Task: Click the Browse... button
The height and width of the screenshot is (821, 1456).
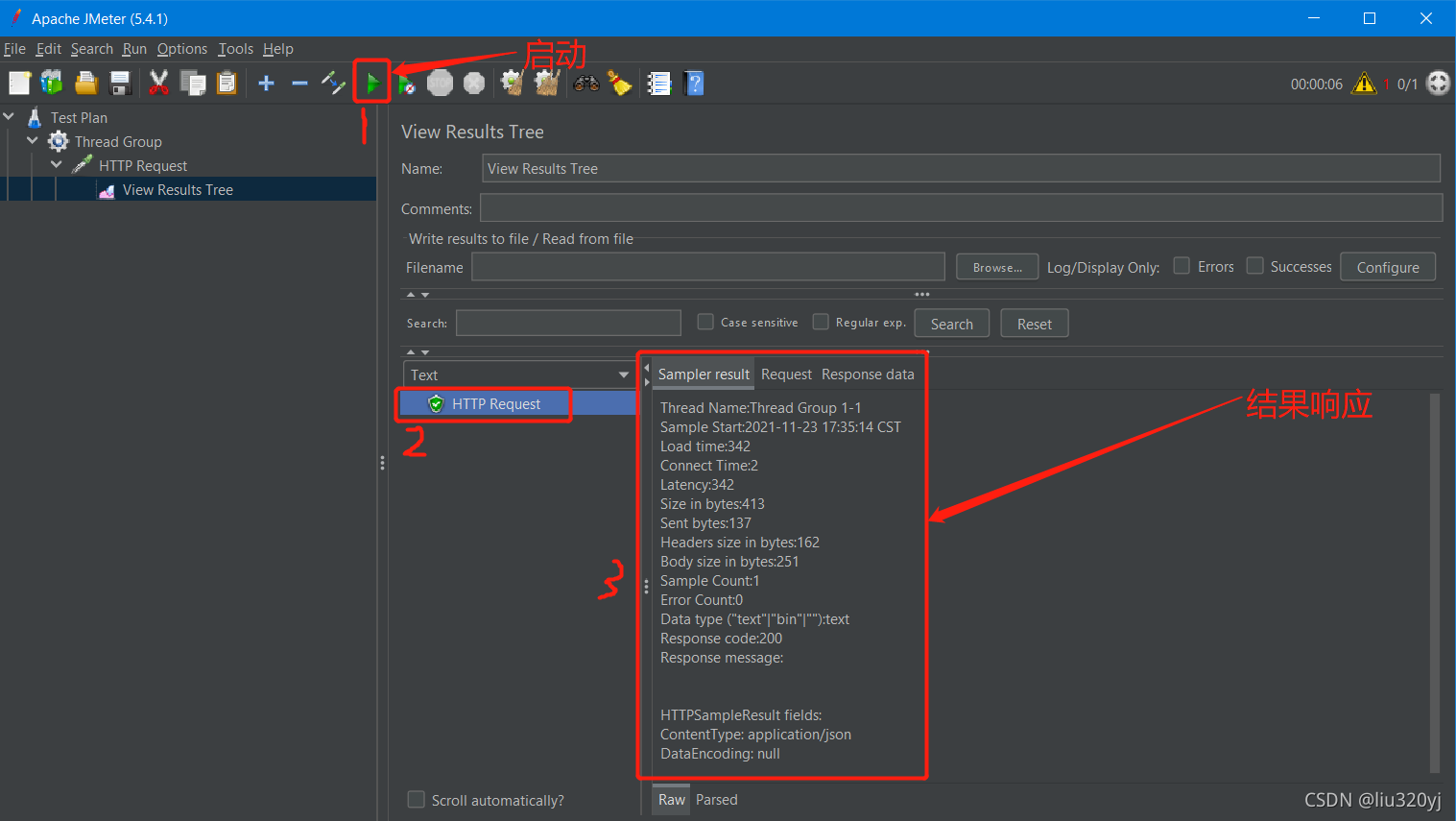Action: pos(997,267)
